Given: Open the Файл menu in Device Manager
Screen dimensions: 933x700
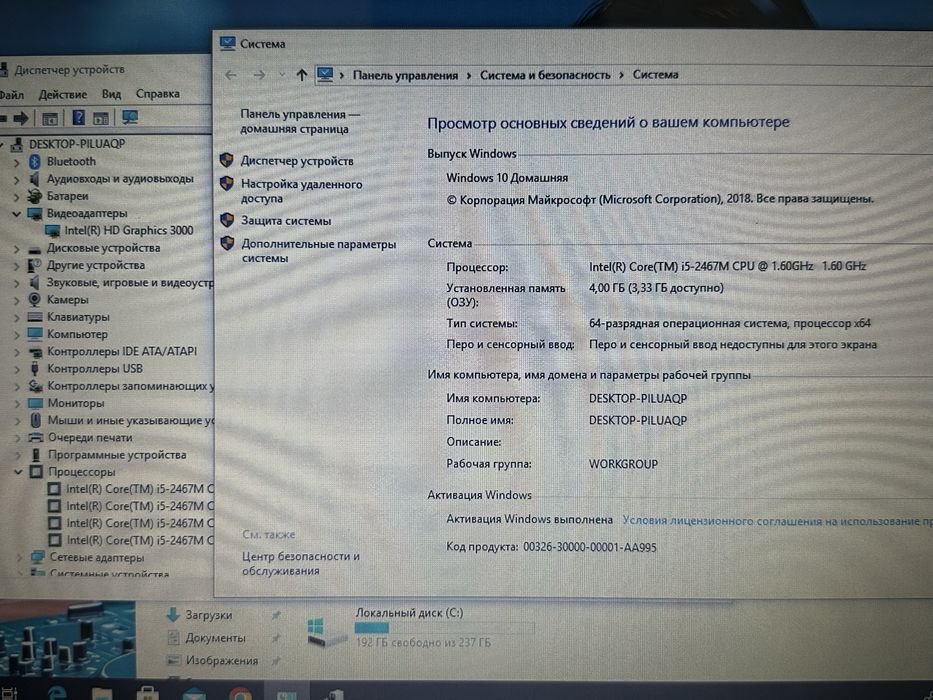Looking at the screenshot, I should (x=11, y=95).
